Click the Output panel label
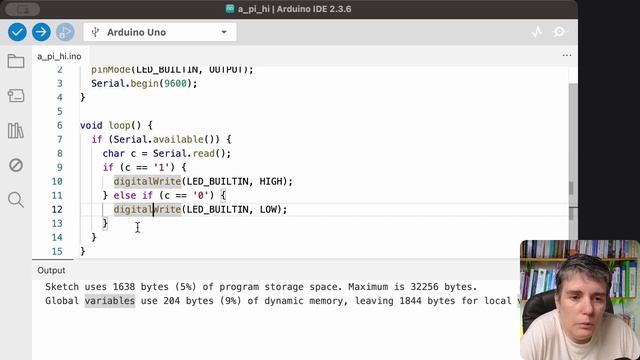The image size is (640, 360). tap(51, 270)
